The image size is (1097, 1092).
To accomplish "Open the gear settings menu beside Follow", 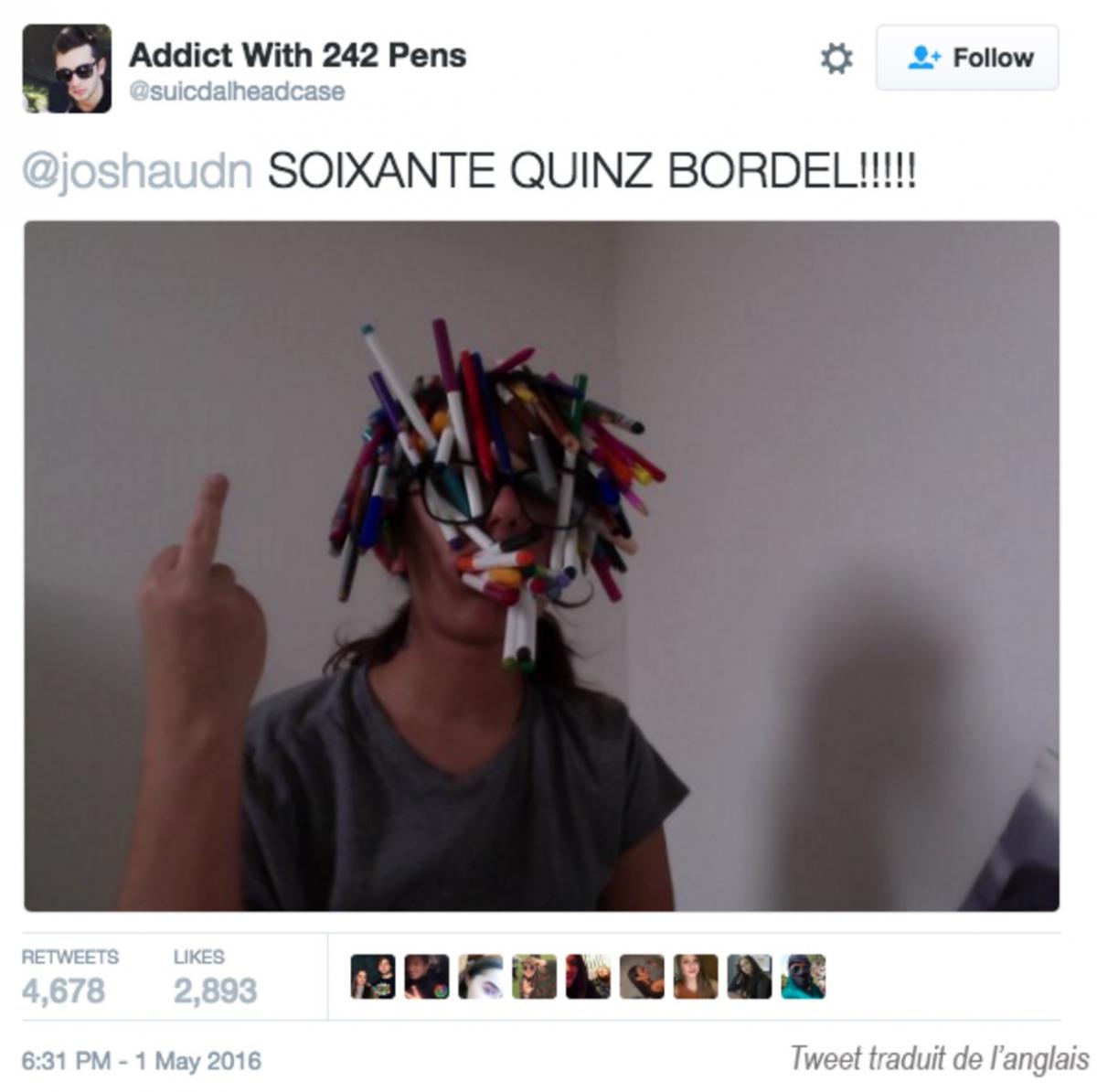I will (836, 59).
